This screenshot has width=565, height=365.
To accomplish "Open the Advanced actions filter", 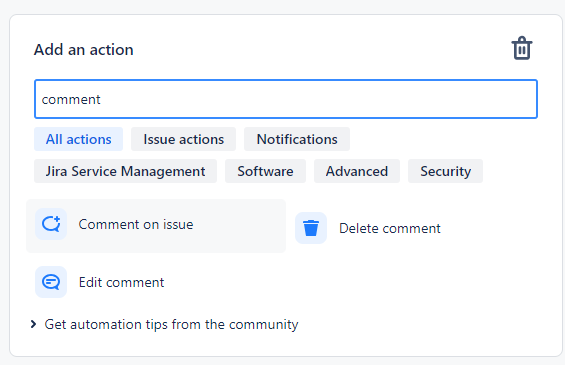I will tap(357, 171).
